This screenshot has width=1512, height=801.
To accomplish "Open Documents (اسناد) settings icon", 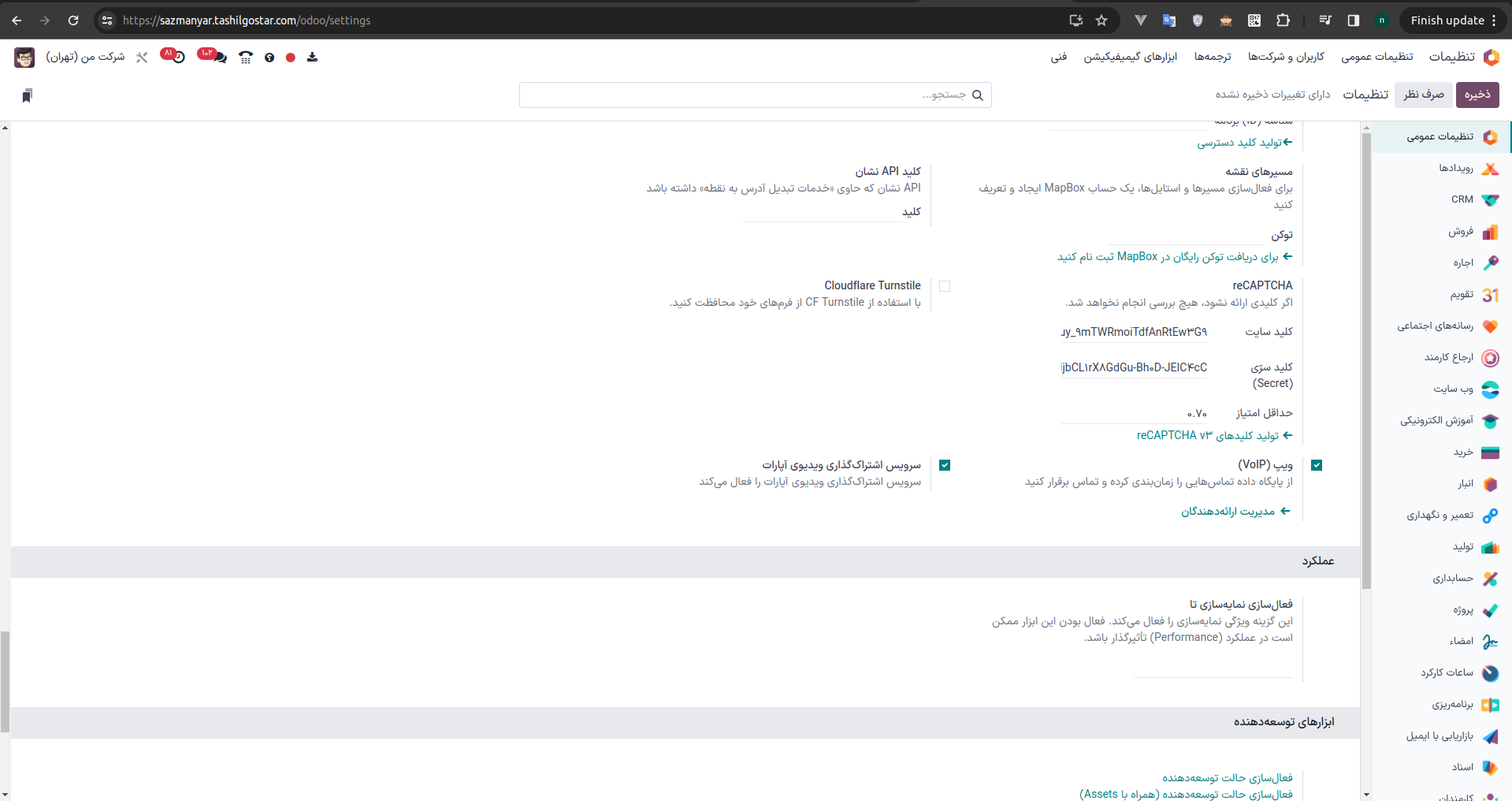I will pyautogui.click(x=1490, y=768).
